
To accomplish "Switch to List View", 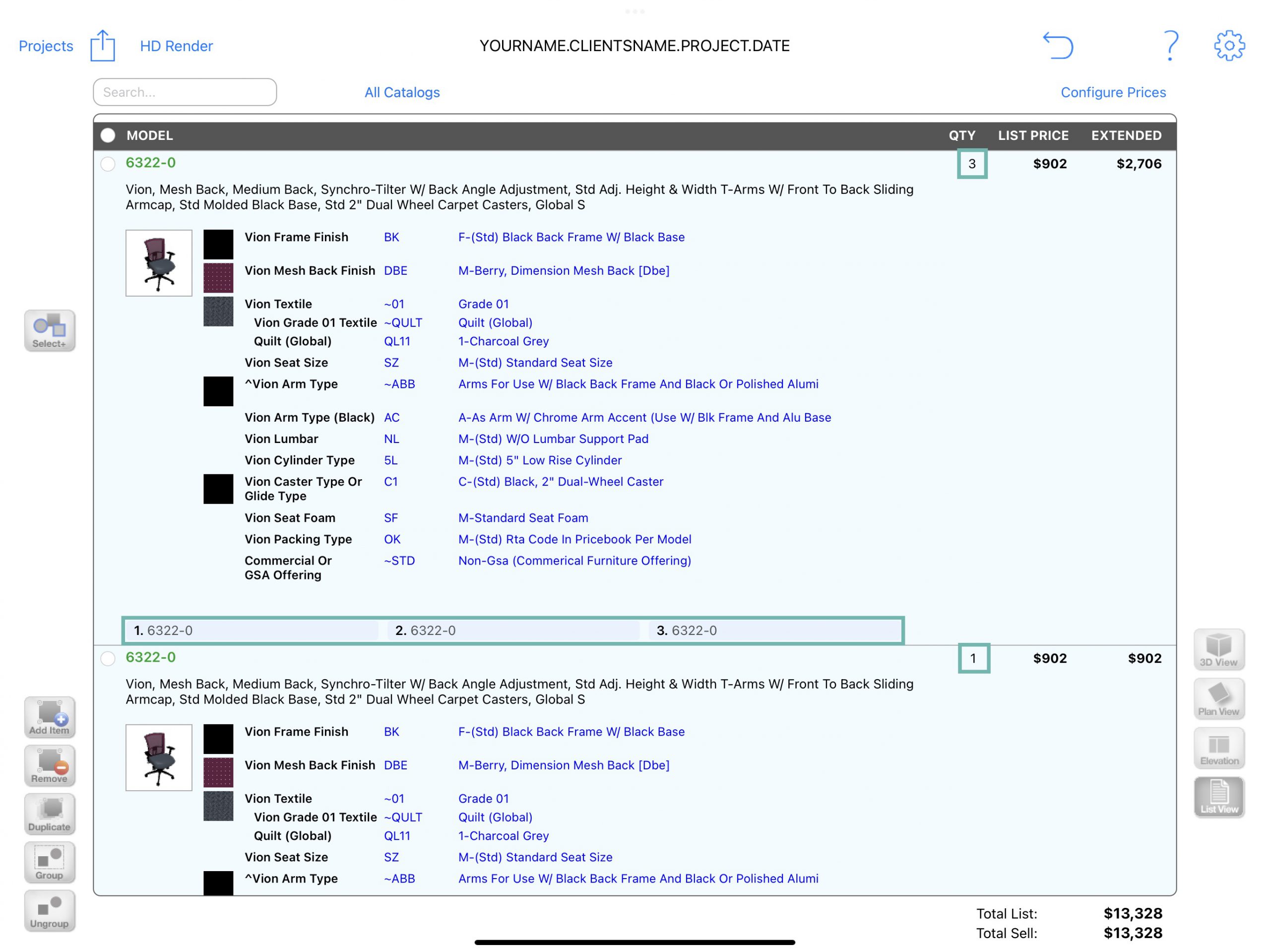I will (x=1219, y=797).
